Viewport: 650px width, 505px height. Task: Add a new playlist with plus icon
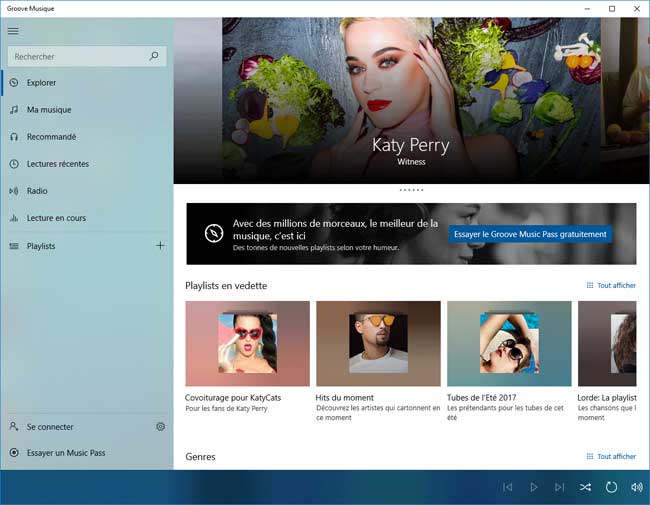point(160,246)
